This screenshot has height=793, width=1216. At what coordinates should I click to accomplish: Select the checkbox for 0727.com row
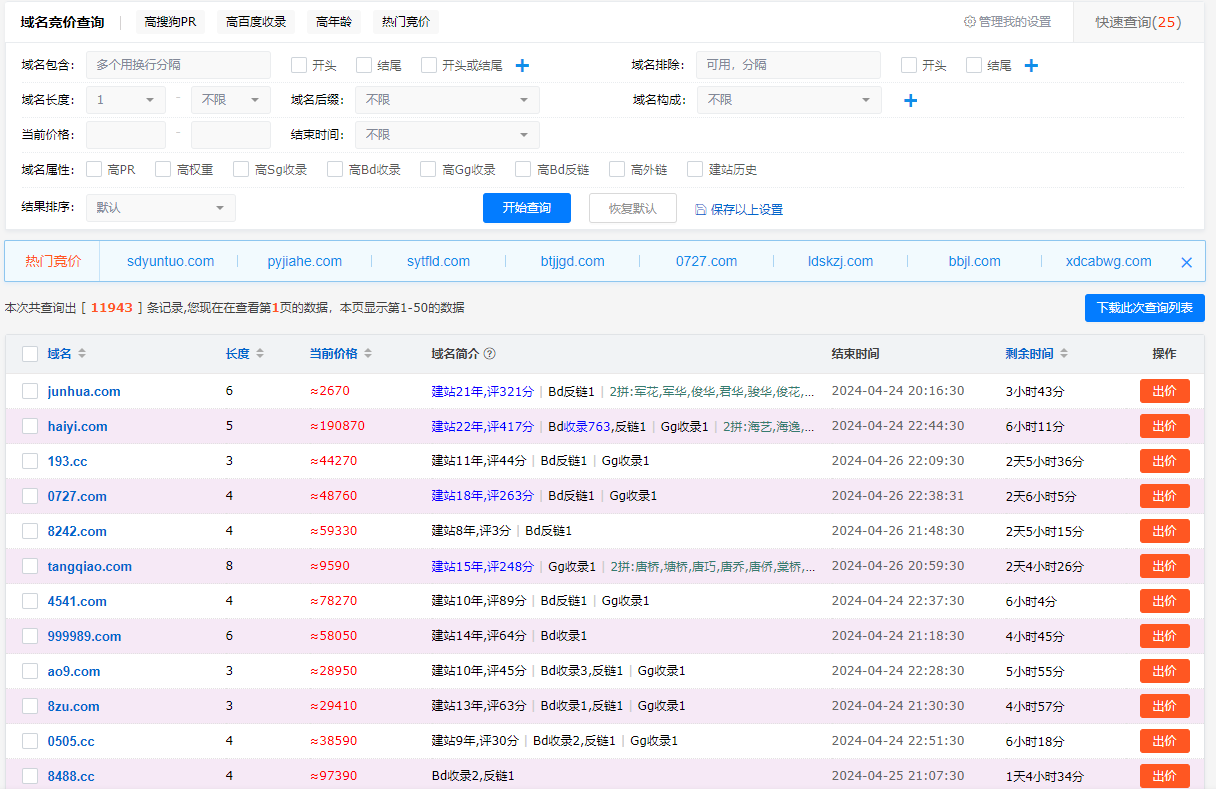click(30, 496)
